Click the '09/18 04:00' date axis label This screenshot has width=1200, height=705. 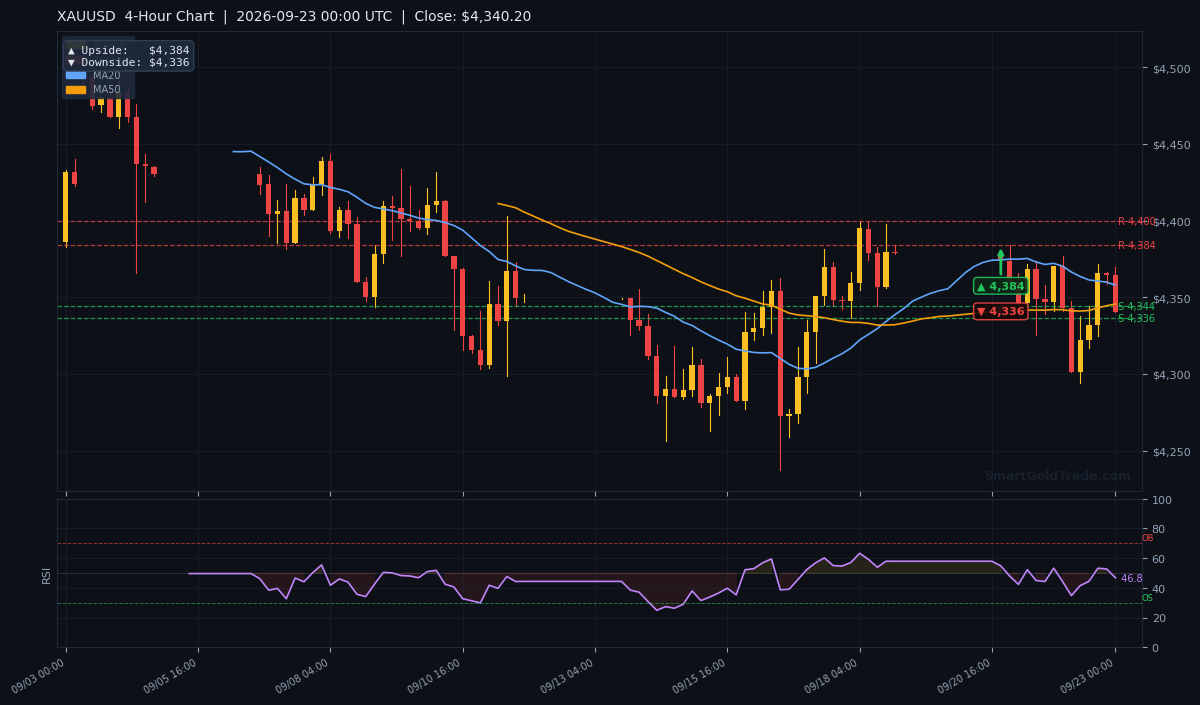coord(833,677)
